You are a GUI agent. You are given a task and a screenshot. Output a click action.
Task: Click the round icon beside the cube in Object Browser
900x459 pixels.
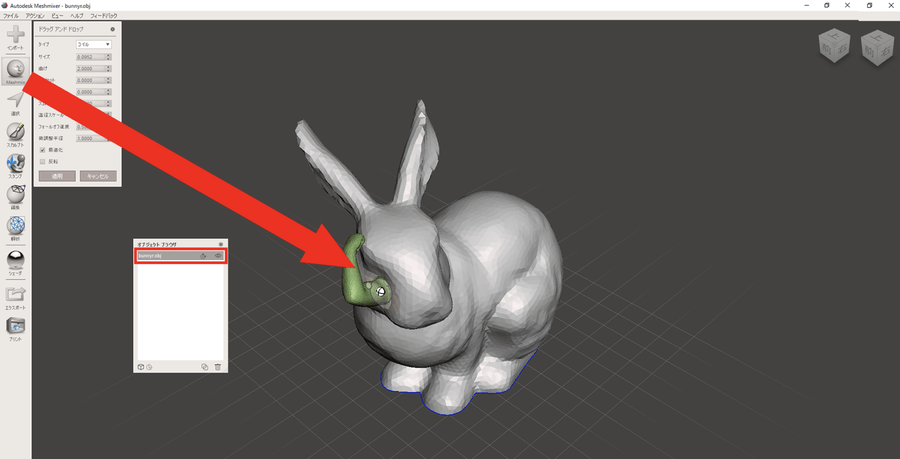click(149, 367)
